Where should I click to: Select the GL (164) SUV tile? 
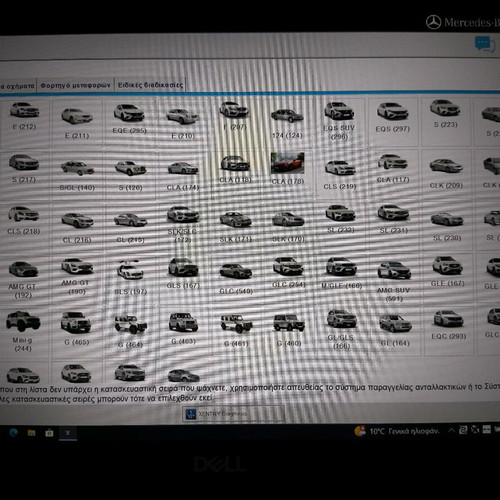(394, 331)
